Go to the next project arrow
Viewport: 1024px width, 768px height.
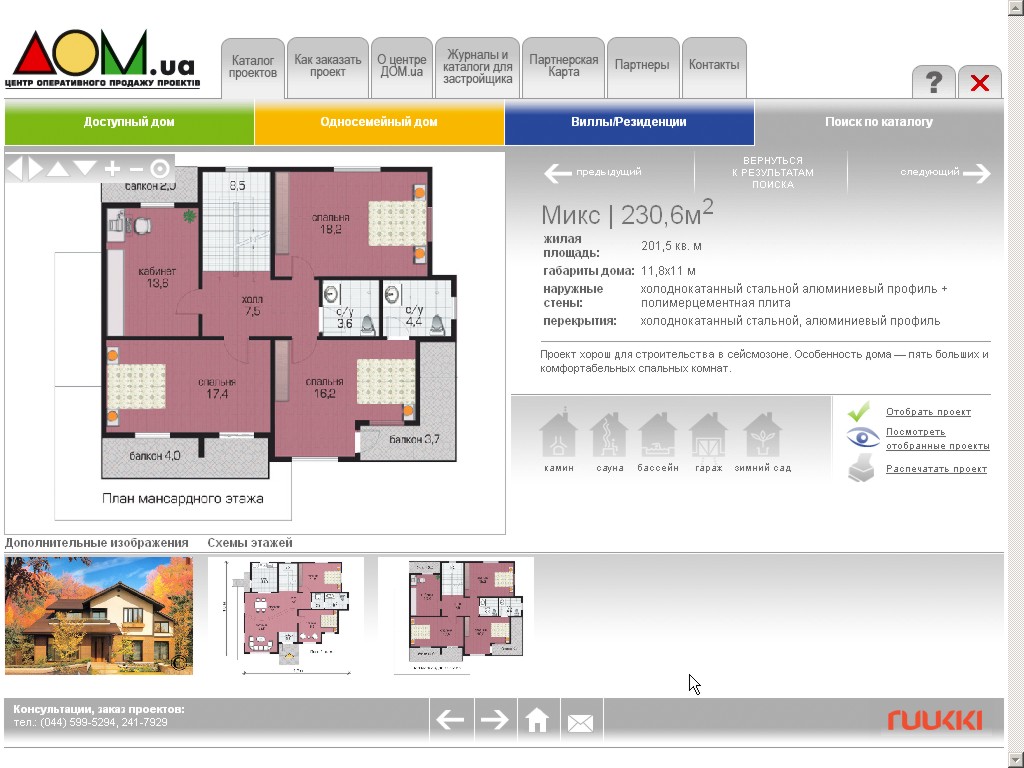coord(976,172)
